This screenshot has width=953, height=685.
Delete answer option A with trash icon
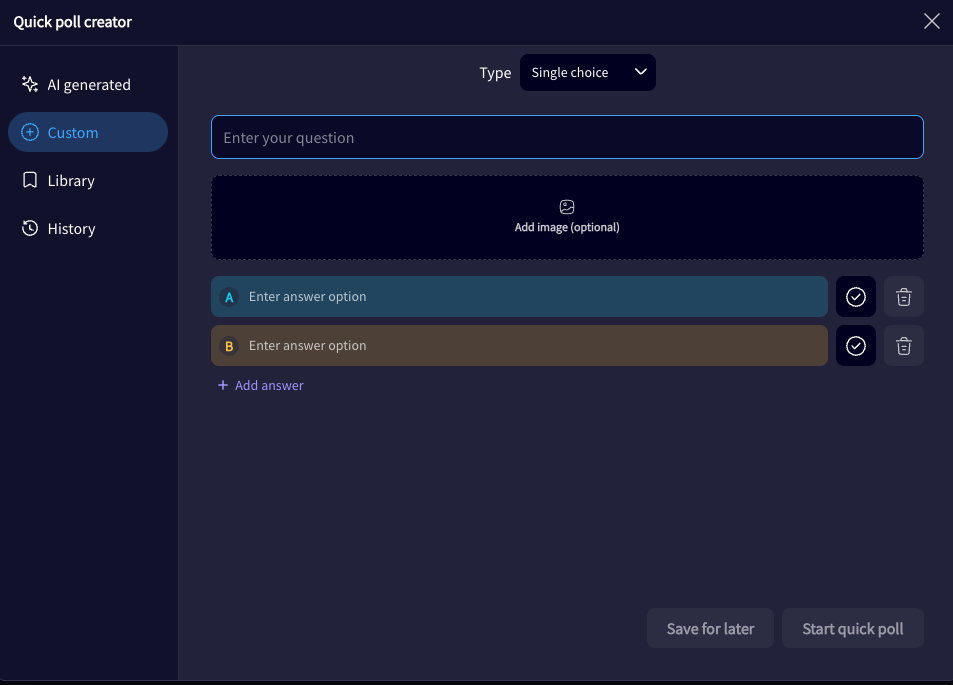tap(903, 297)
